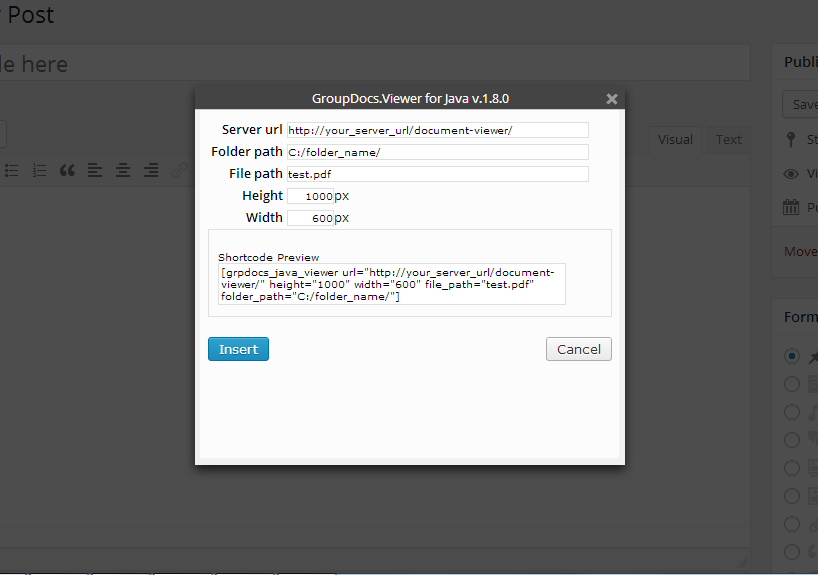Click the File path input field
Viewport: 818px width, 575px height.
[437, 174]
